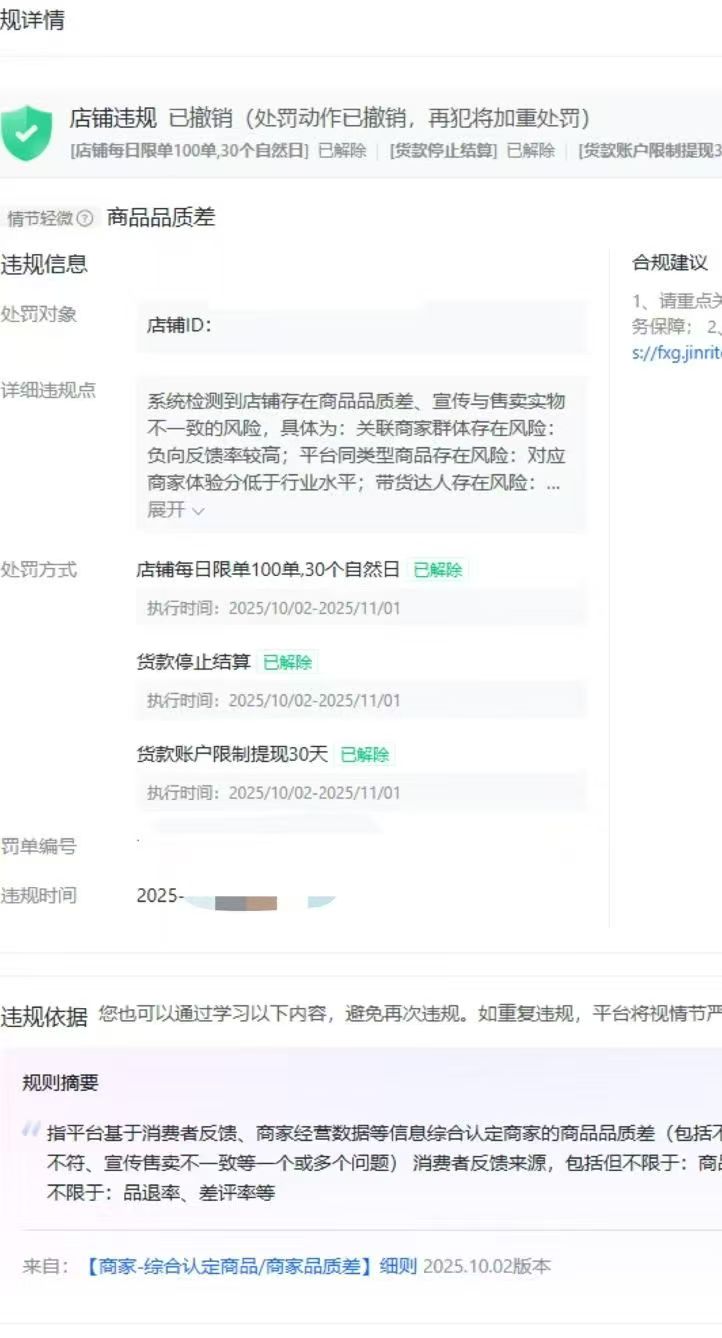Click the green shield status icon

coord(26,133)
